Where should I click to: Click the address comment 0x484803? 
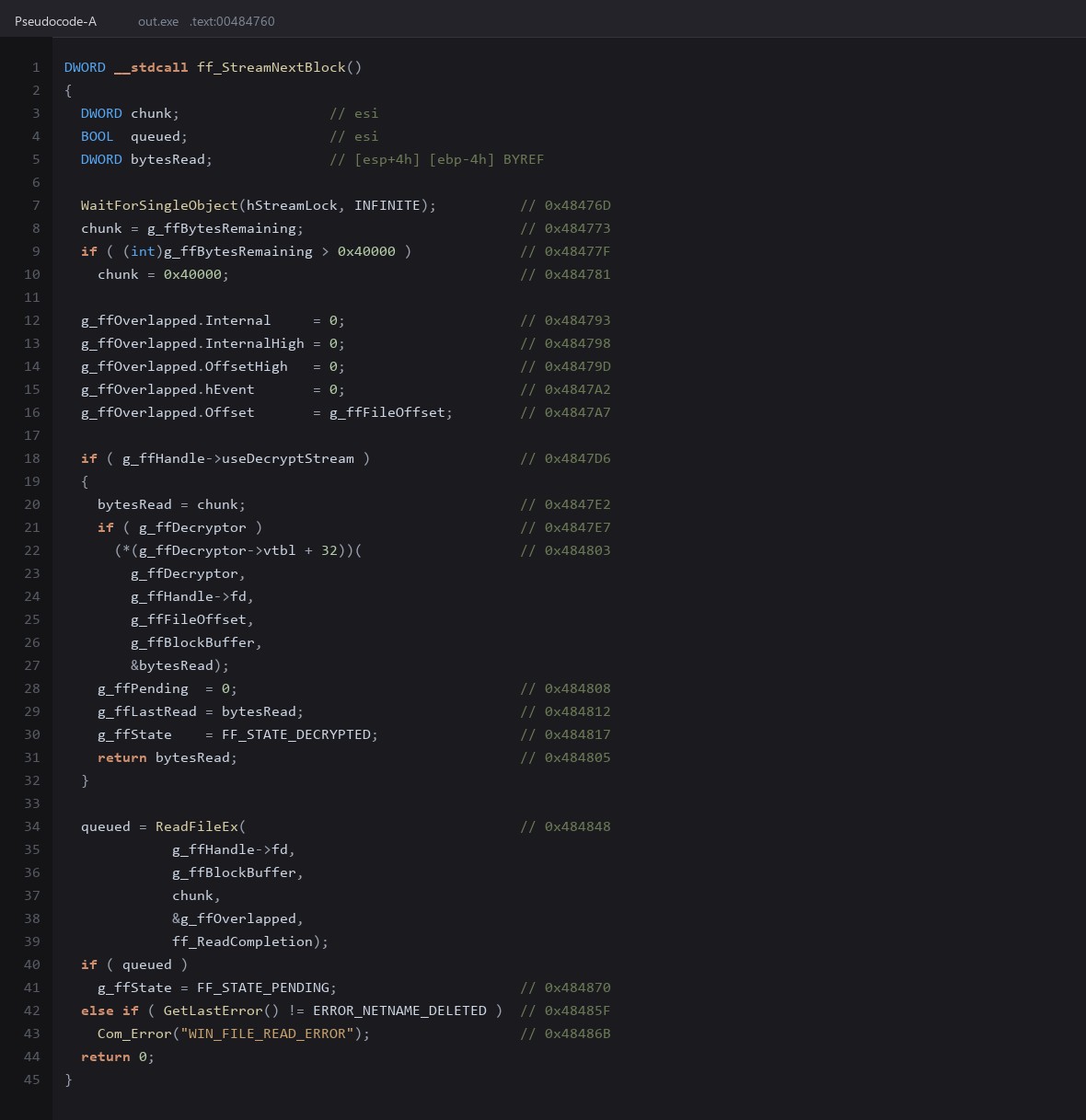565,550
